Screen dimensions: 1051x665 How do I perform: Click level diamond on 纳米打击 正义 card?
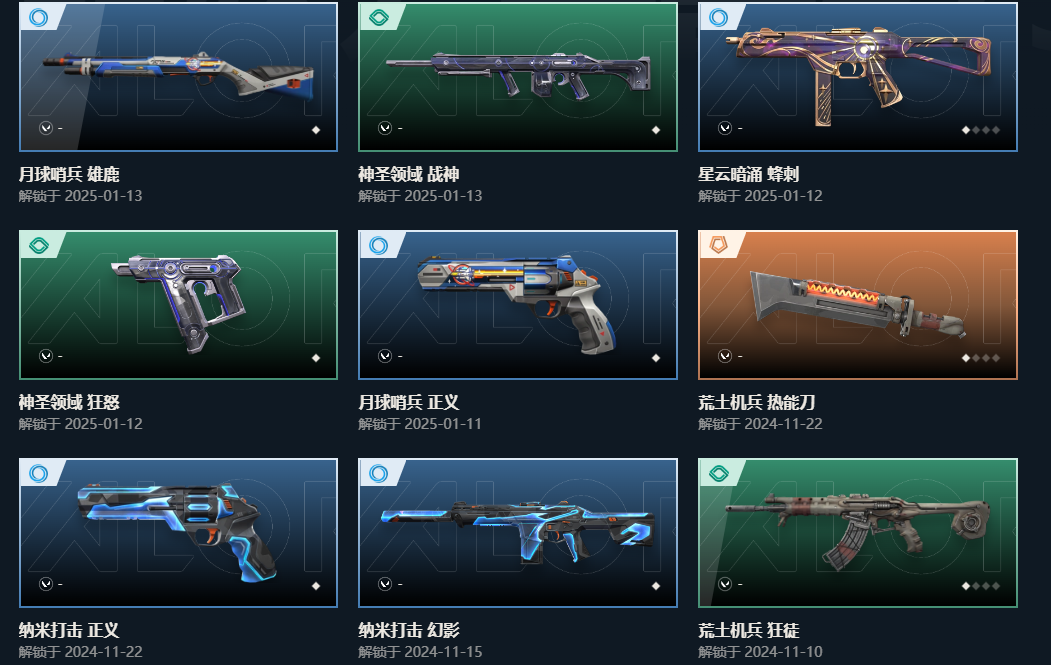pyautogui.click(x=316, y=586)
